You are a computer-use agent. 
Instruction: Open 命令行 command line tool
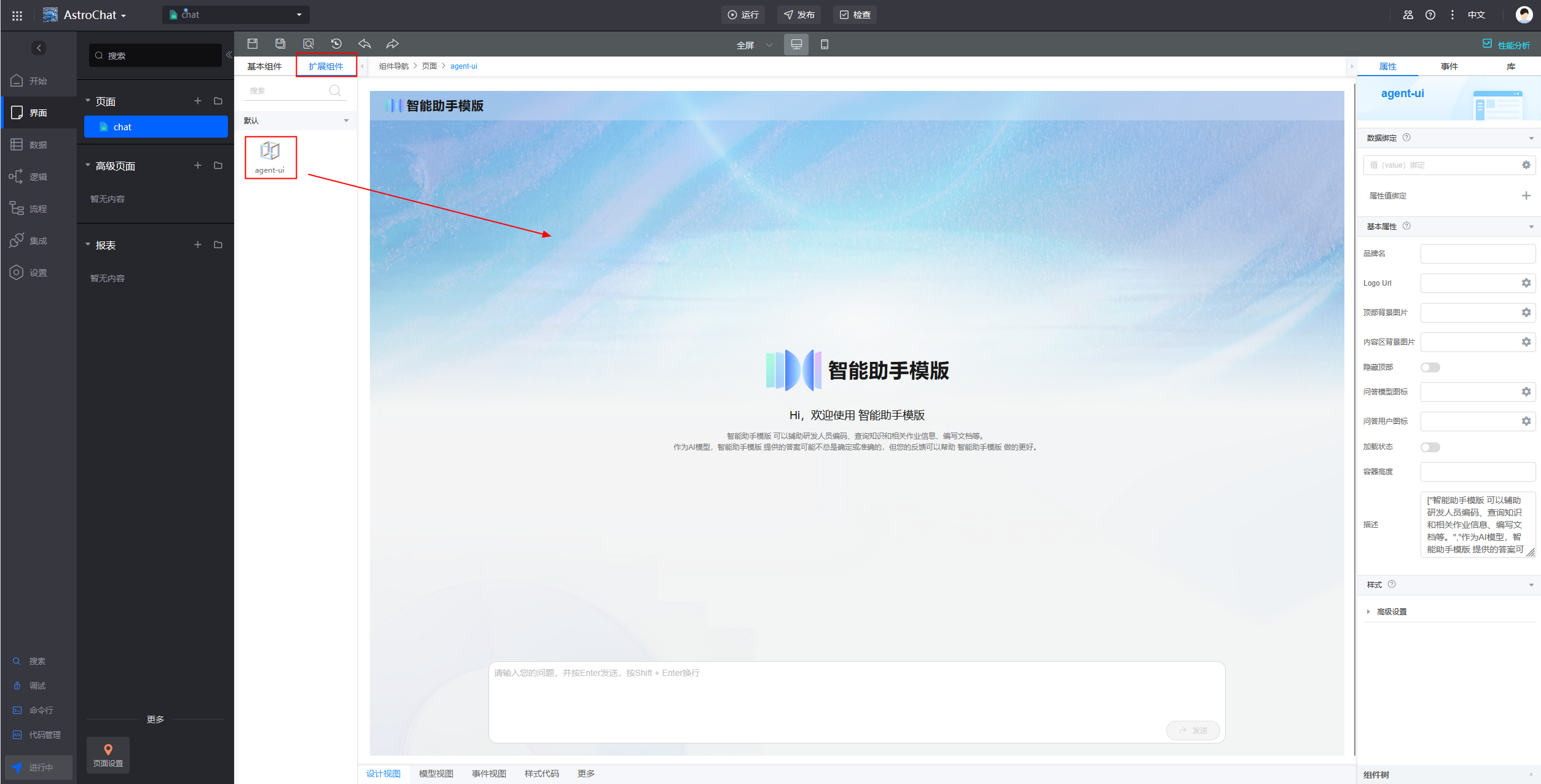pos(34,710)
